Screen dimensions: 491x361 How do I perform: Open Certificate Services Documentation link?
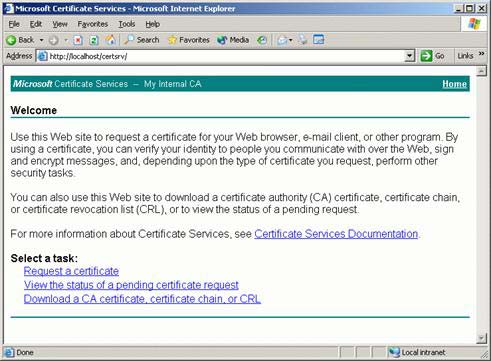(x=336, y=234)
